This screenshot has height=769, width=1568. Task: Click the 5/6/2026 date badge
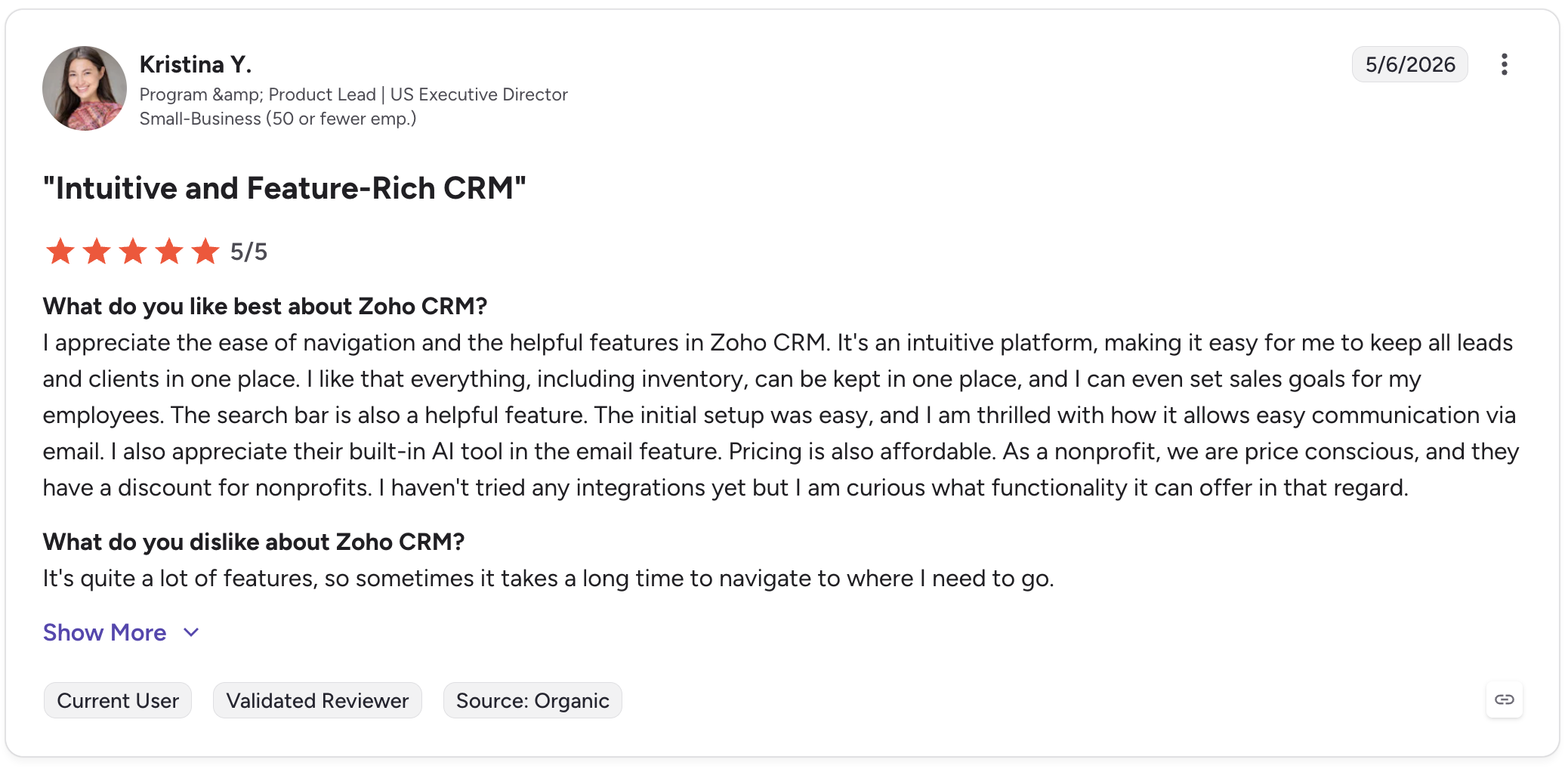pyautogui.click(x=1409, y=64)
